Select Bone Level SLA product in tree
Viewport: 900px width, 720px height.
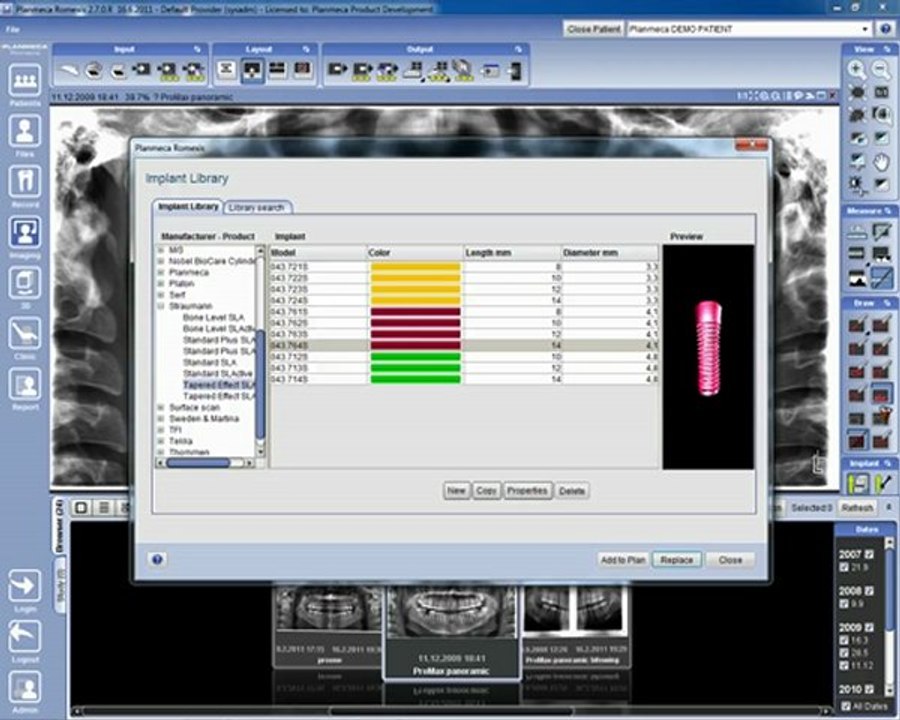click(x=213, y=318)
